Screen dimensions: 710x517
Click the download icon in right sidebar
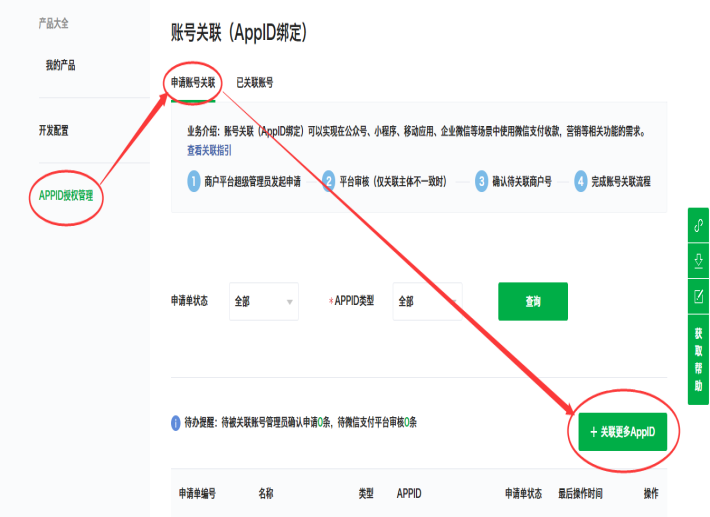click(x=698, y=261)
